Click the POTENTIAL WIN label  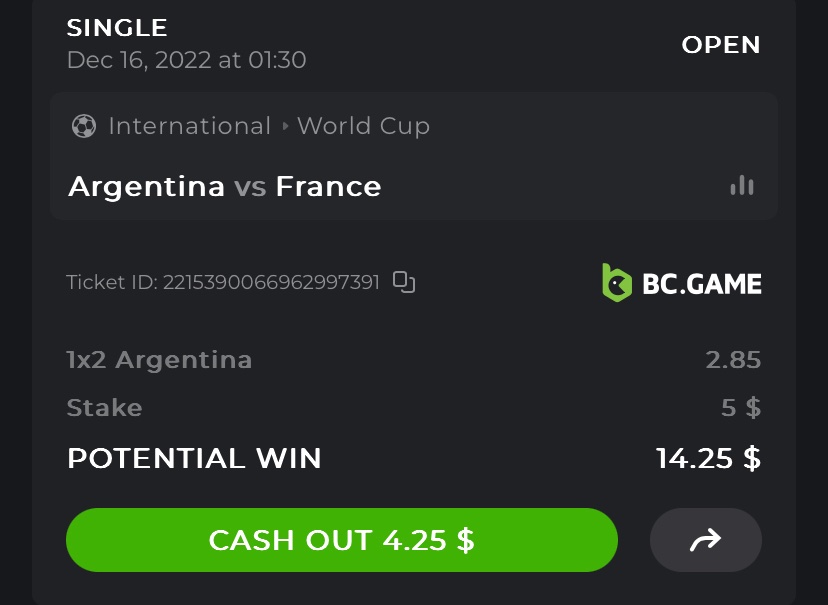click(x=194, y=459)
